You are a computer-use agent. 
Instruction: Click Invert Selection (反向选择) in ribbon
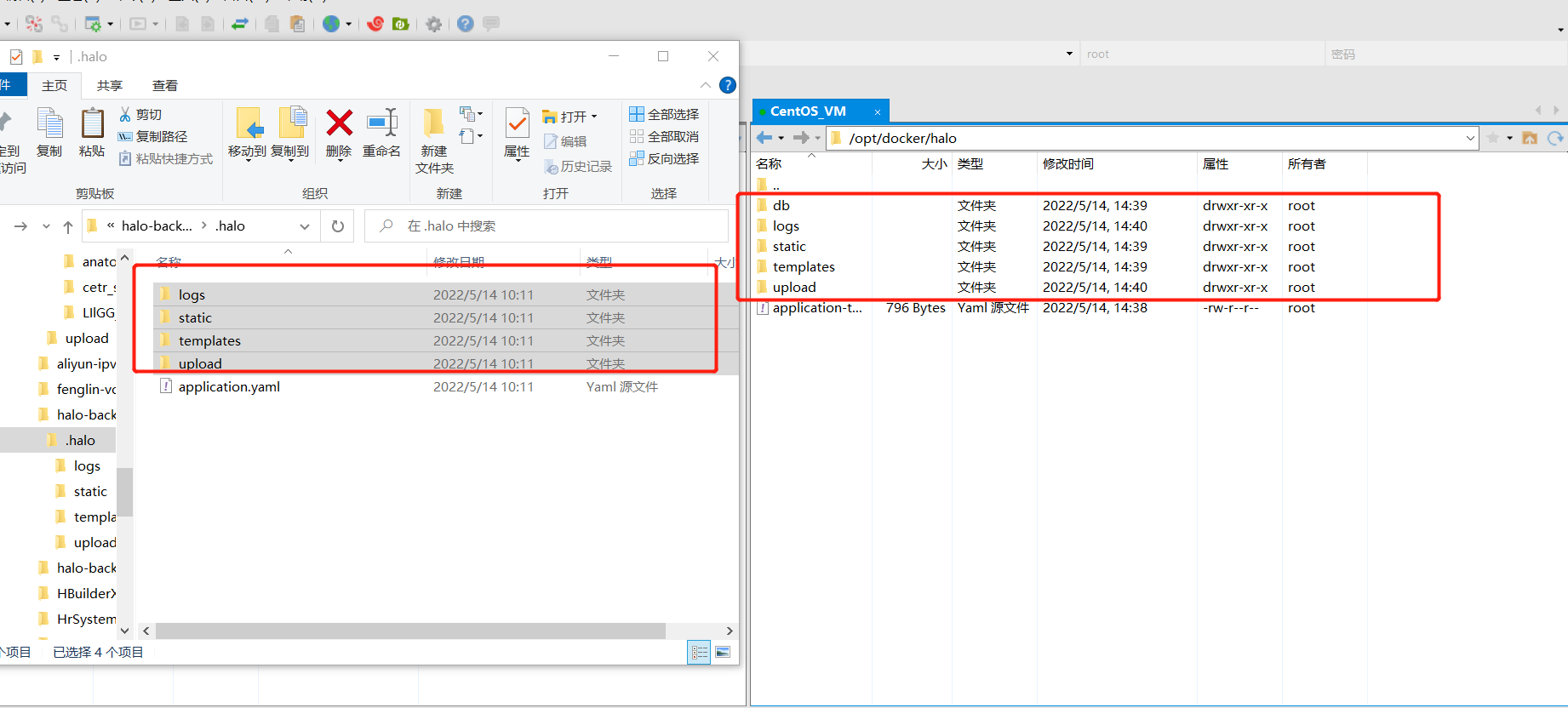coord(664,158)
